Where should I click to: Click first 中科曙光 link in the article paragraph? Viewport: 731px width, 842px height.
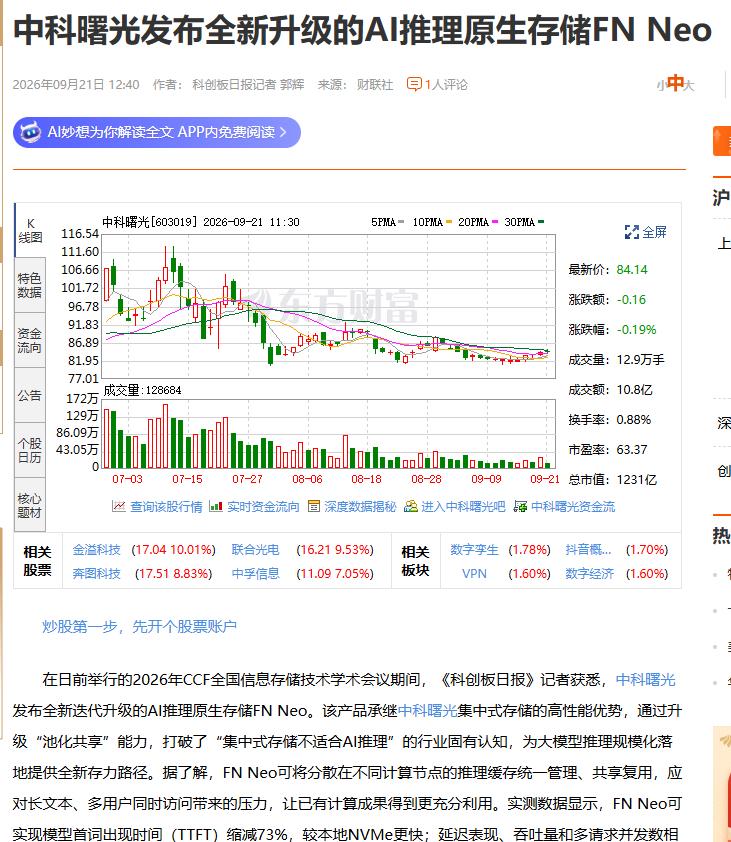pyautogui.click(x=645, y=679)
